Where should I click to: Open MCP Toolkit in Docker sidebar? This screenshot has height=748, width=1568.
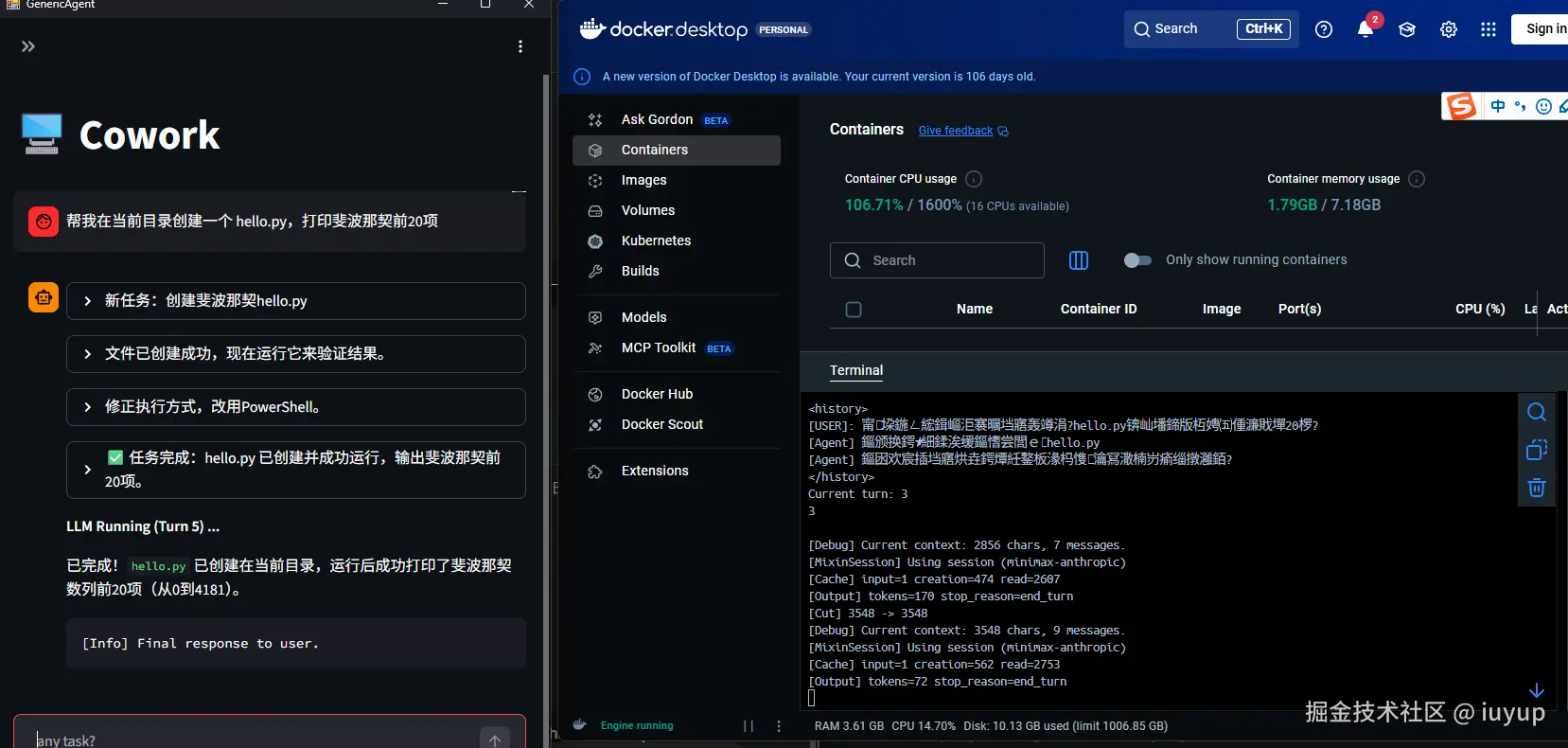677,347
